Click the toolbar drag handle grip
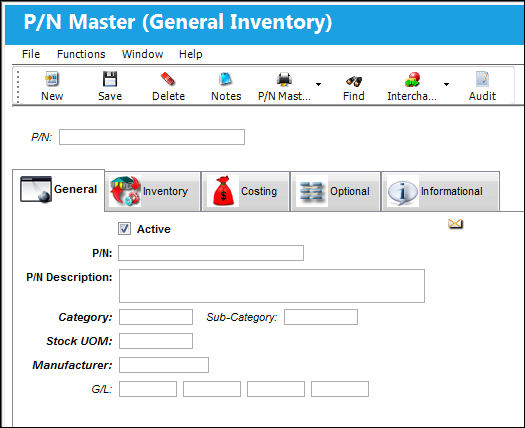Viewport: 525px width, 428px height. pyautogui.click(x=18, y=86)
